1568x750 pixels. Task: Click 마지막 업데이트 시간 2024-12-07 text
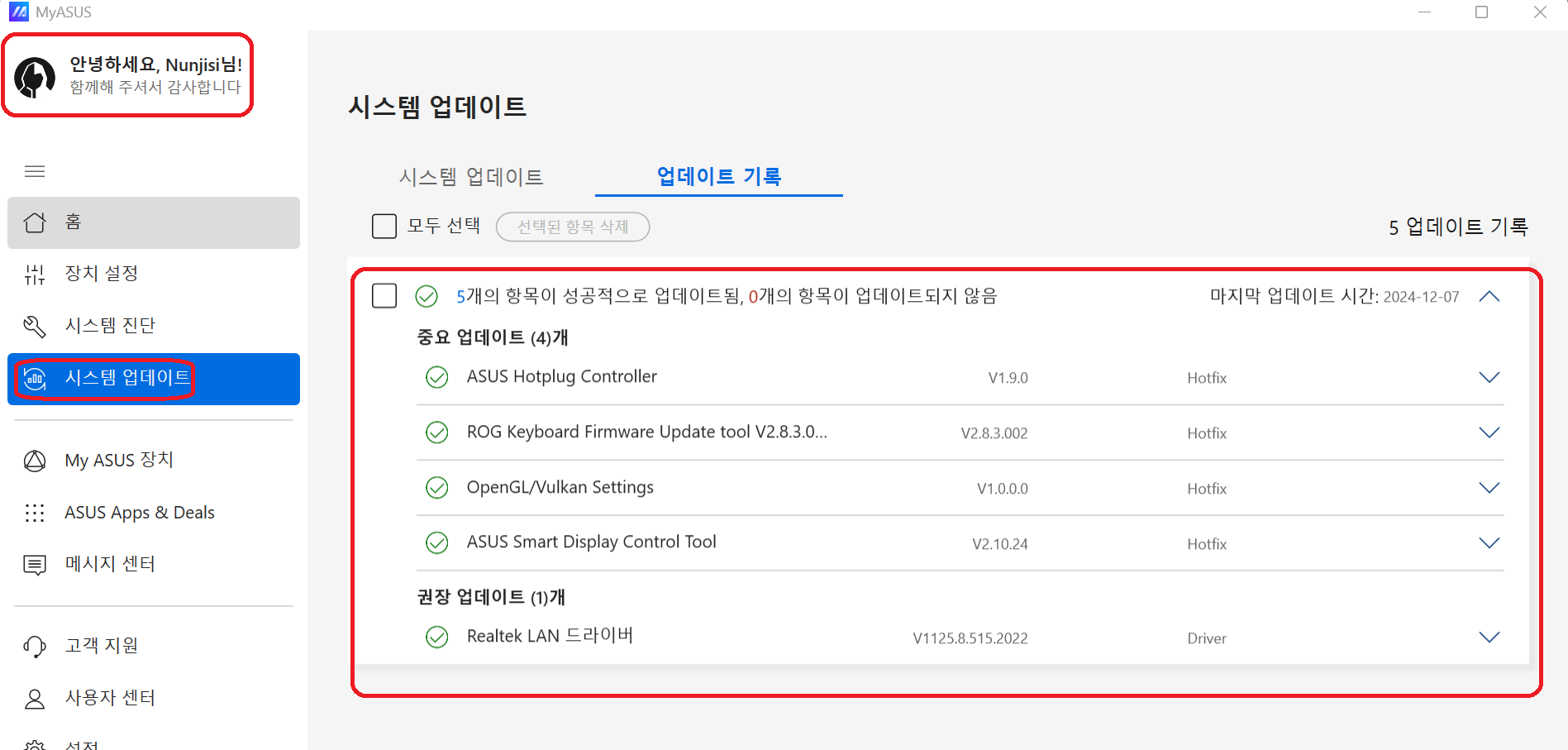click(x=1335, y=296)
